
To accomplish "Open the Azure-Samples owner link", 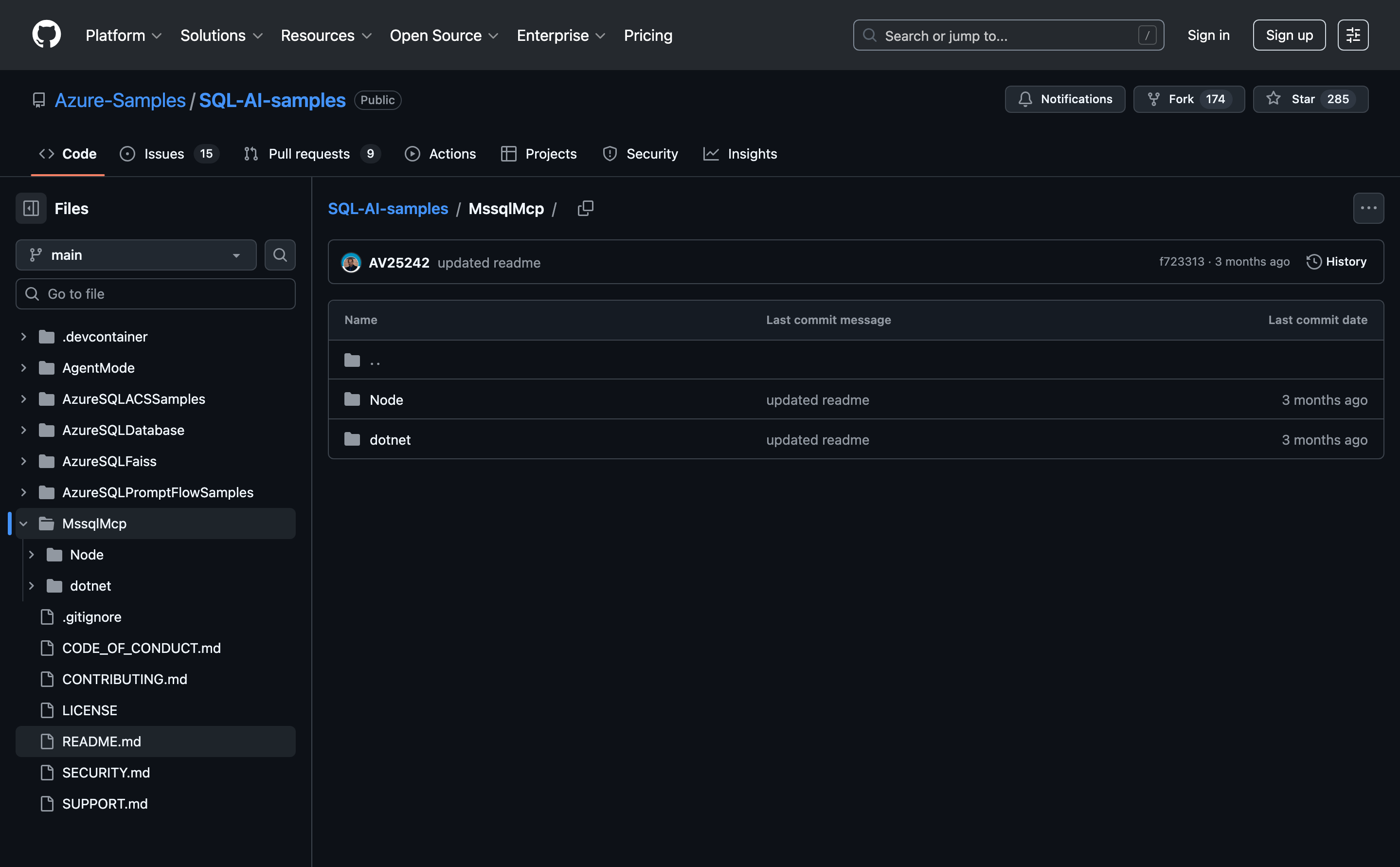I will [x=120, y=100].
